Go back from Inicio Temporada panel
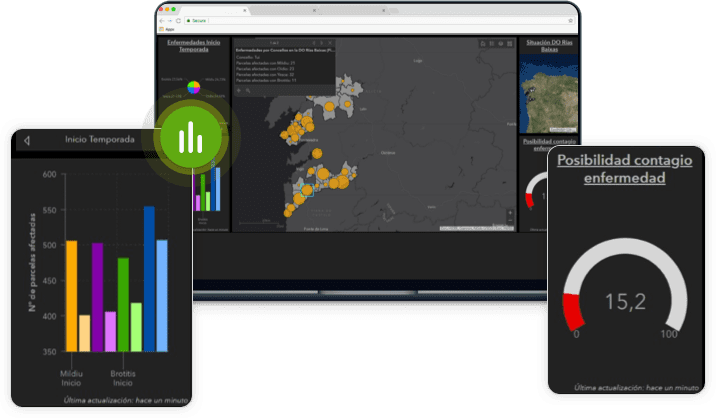The image size is (716, 418). coord(27,140)
